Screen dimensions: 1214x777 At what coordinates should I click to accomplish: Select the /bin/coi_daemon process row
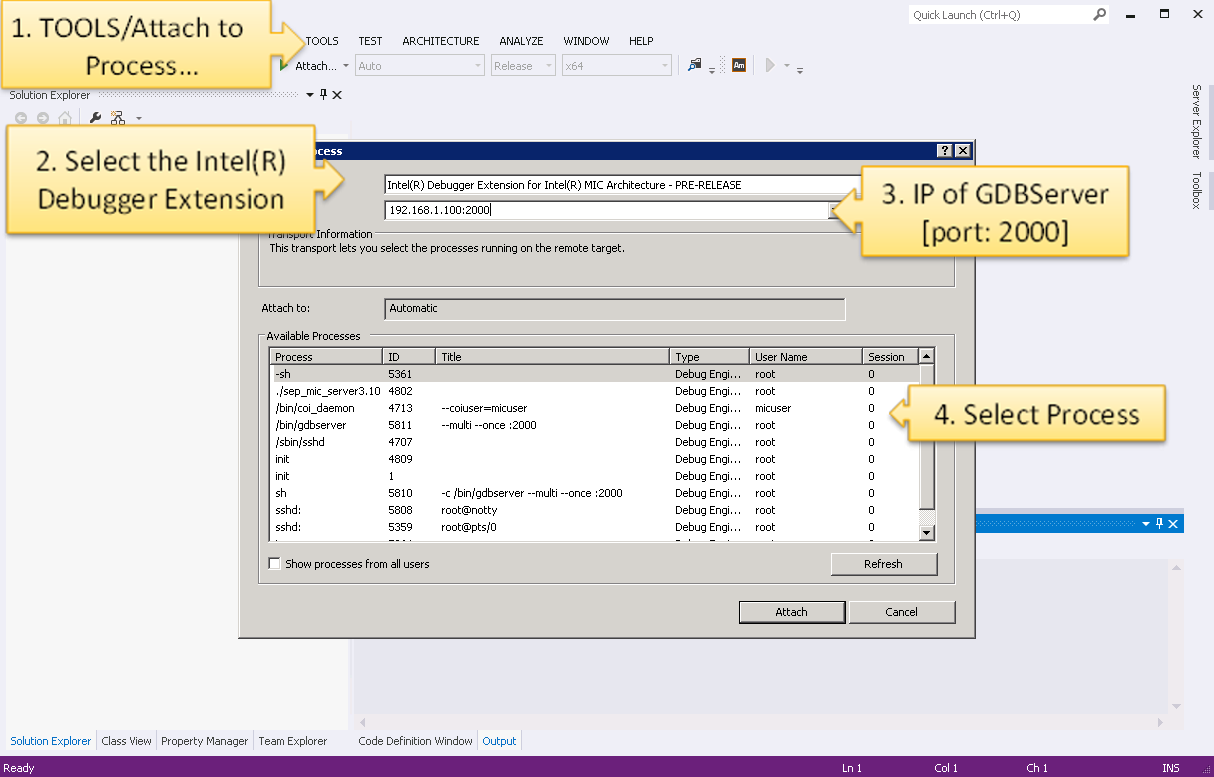(x=594, y=408)
